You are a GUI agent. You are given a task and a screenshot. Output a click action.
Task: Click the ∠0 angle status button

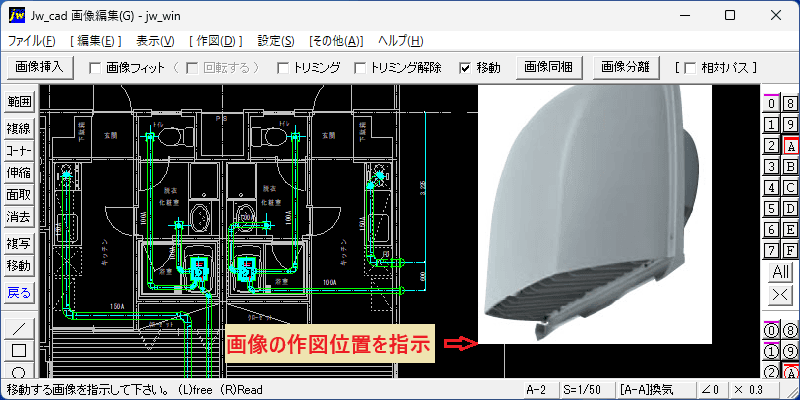714,390
